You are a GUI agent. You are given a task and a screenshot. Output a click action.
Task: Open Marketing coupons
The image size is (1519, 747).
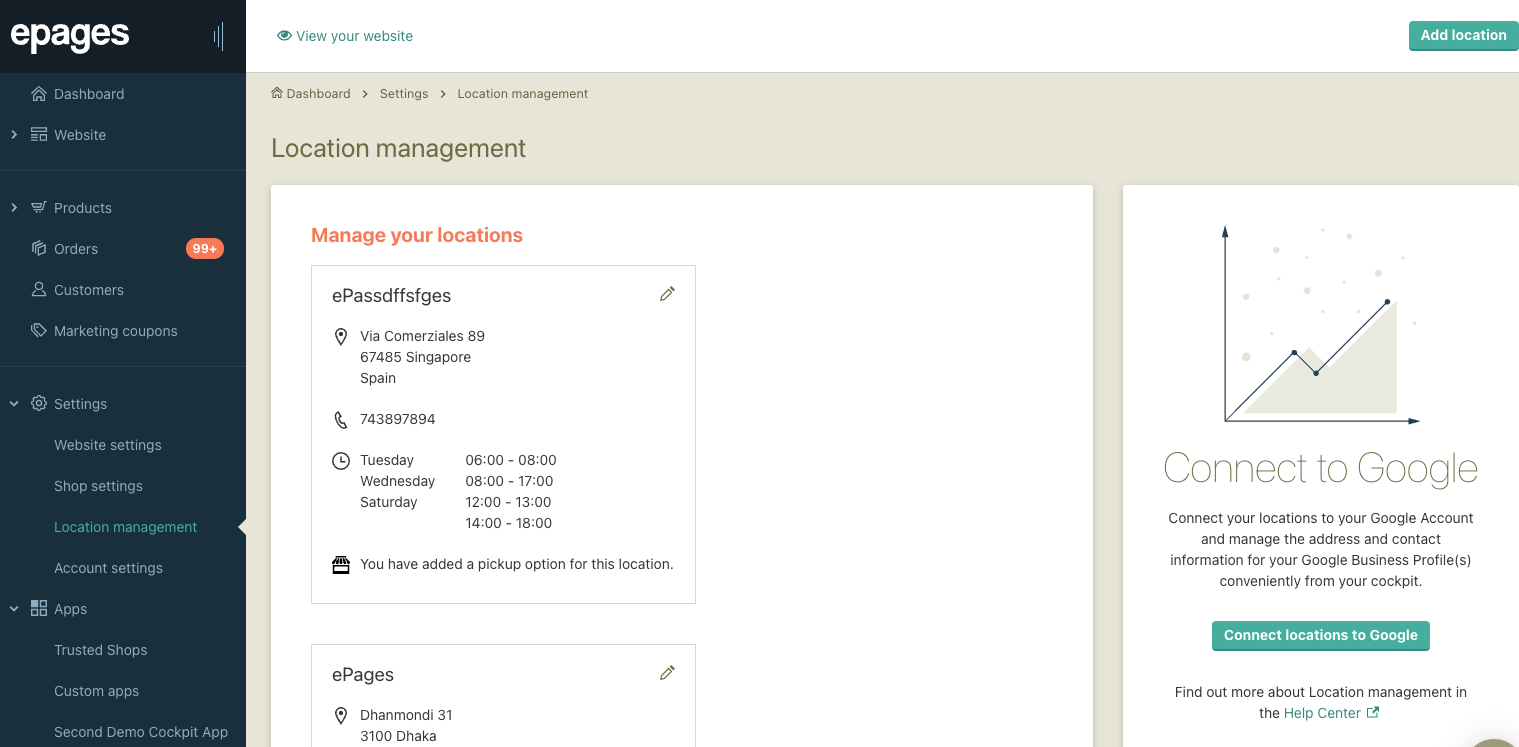(x=116, y=331)
